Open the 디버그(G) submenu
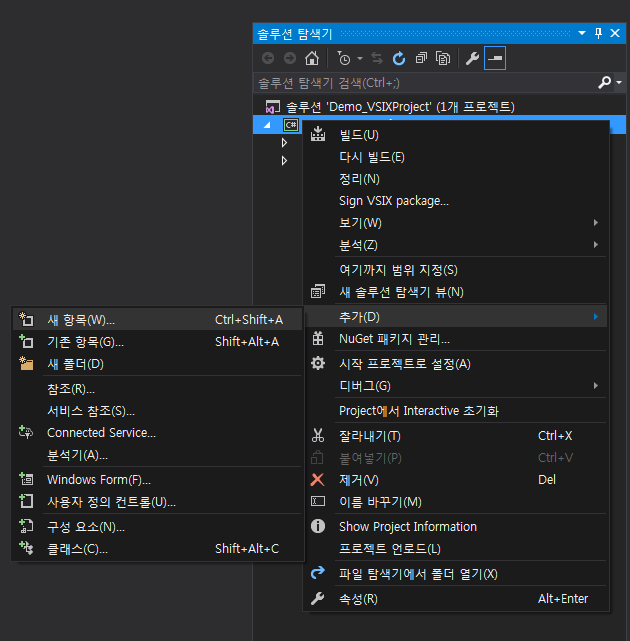The image size is (630, 641). click(456, 386)
